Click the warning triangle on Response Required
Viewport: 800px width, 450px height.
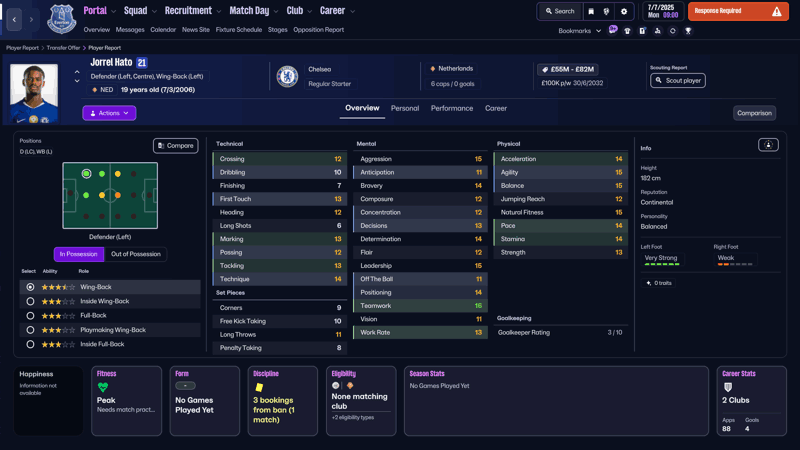pos(777,11)
